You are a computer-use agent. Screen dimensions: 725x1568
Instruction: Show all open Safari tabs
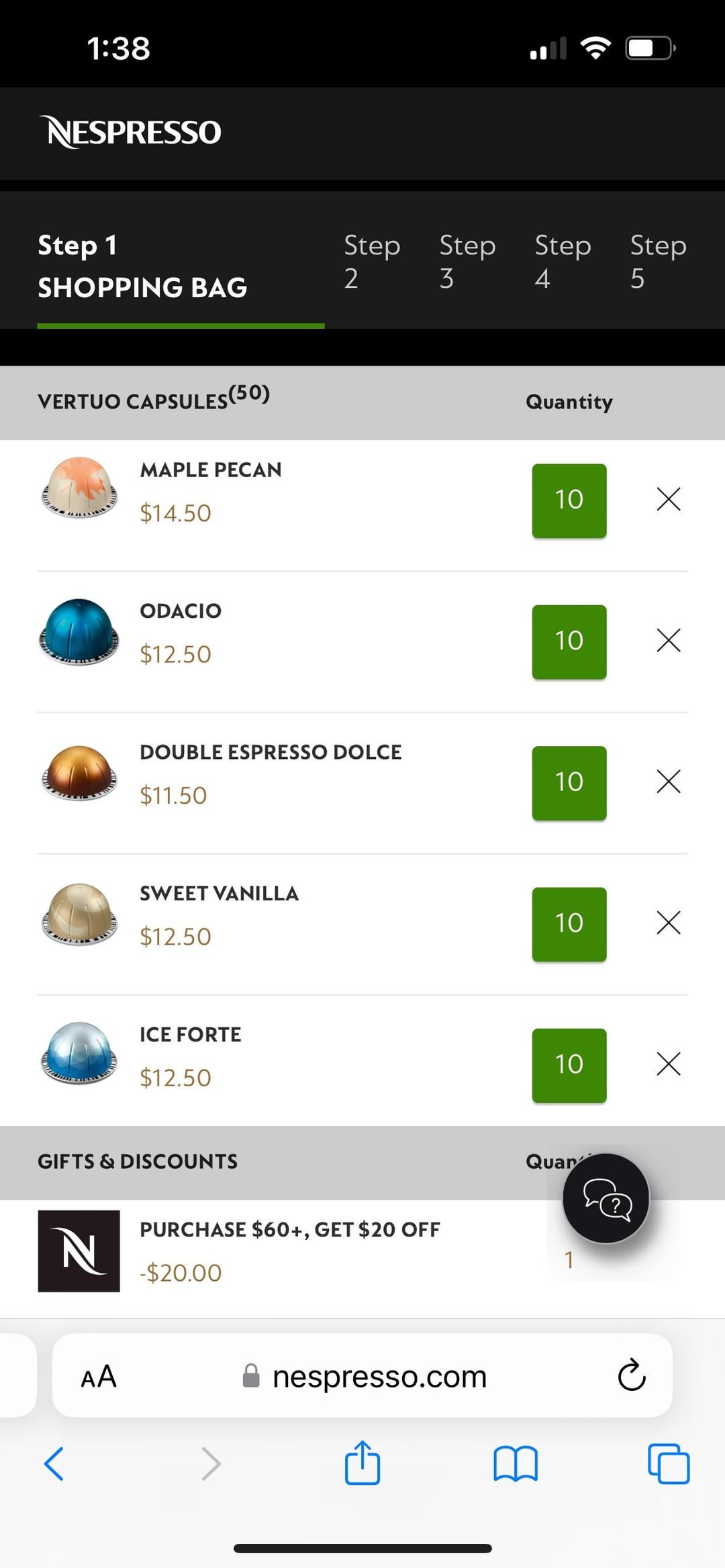point(668,1463)
